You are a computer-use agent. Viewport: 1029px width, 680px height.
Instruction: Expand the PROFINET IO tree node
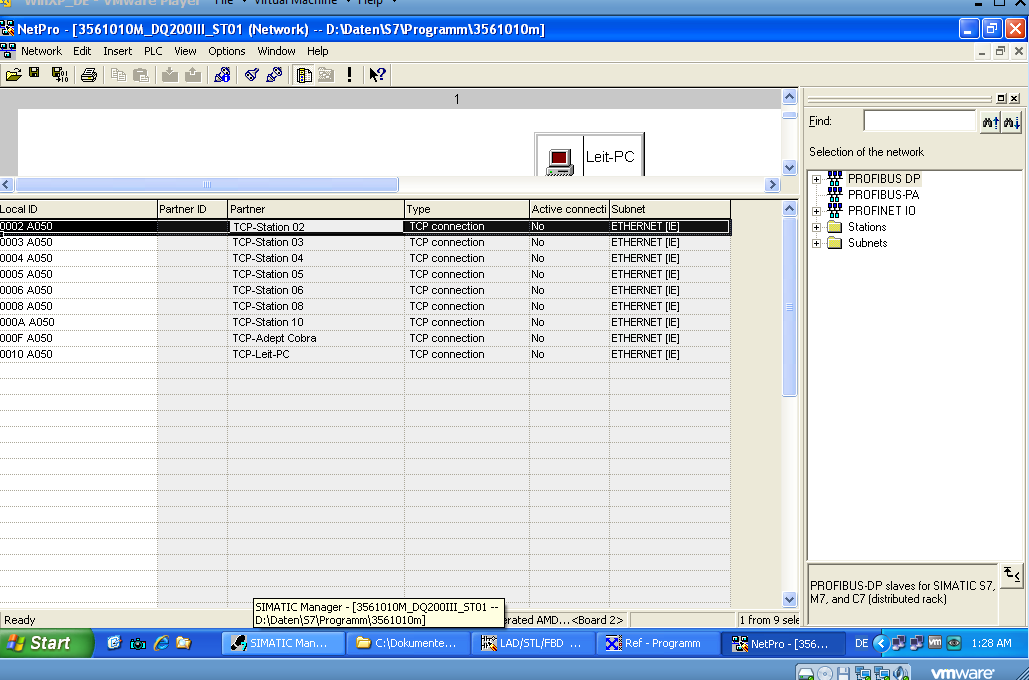tap(816, 211)
